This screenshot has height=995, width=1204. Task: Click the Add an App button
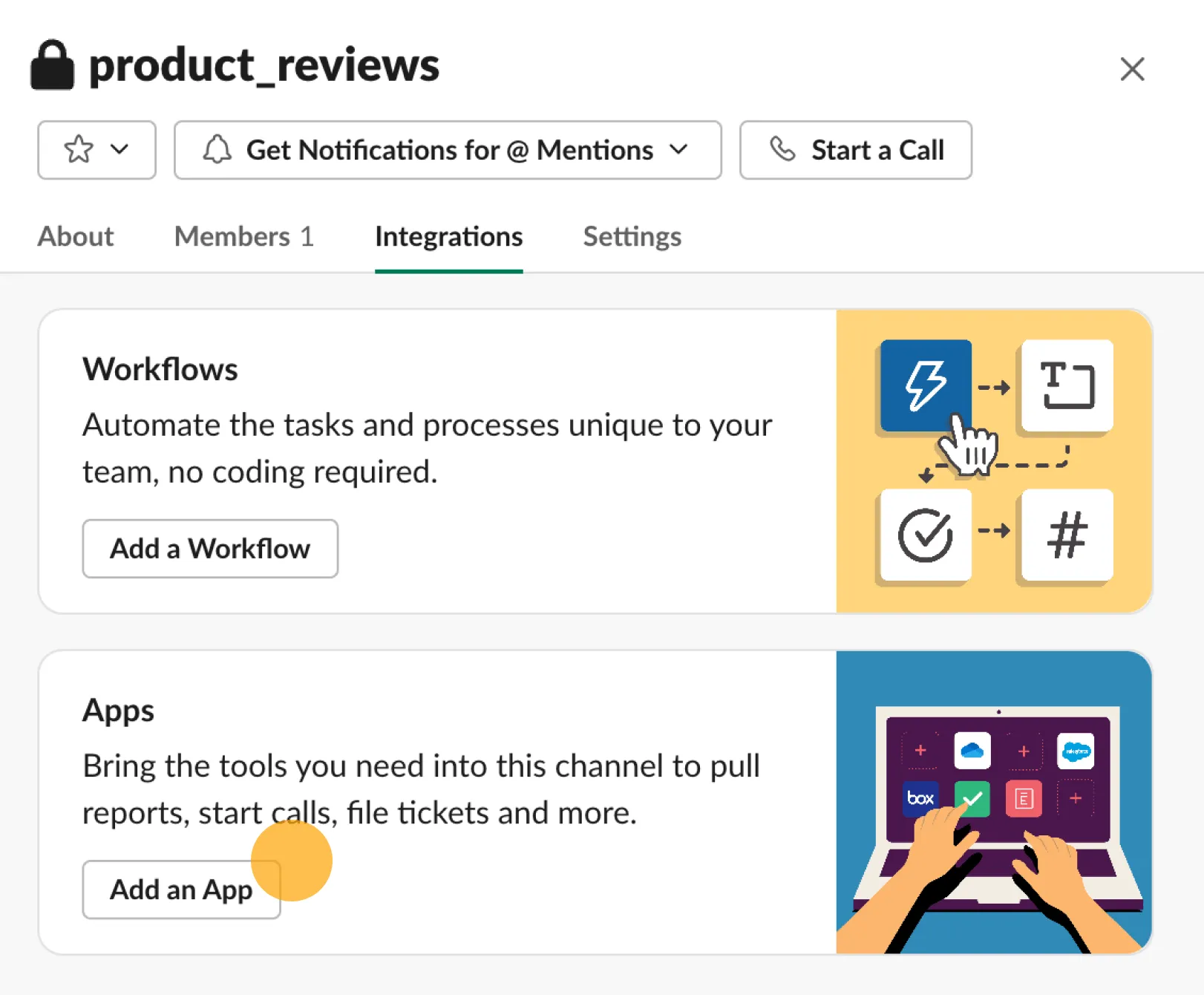click(x=181, y=890)
